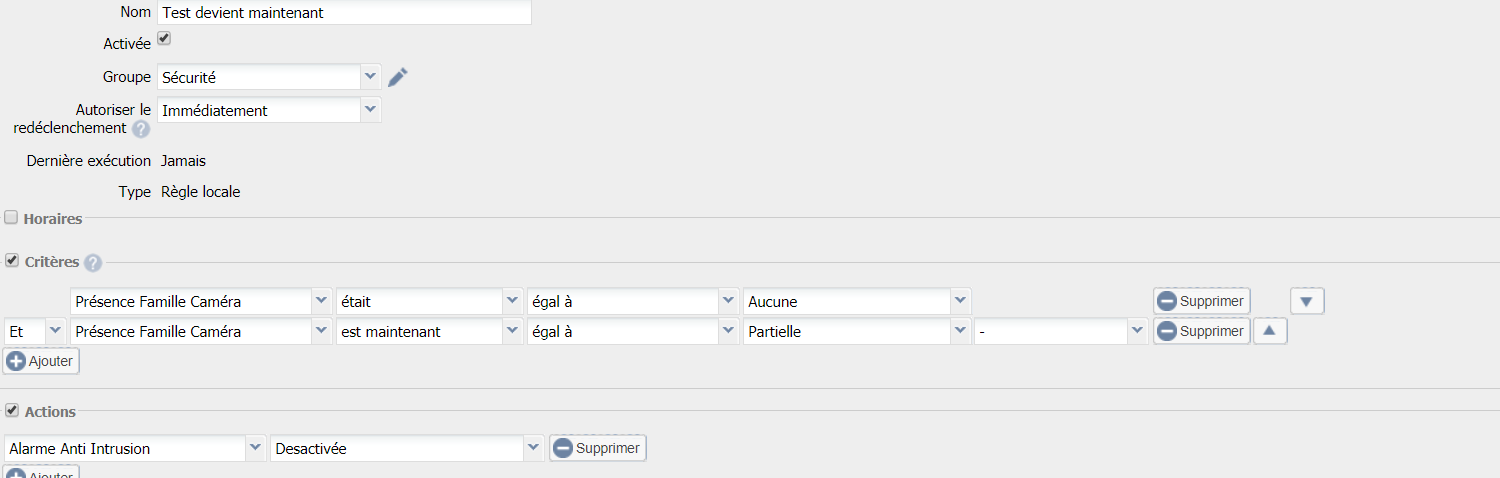This screenshot has height=478, width=1500.
Task: Open help icon next to redéclenchement
Action: [x=141, y=129]
